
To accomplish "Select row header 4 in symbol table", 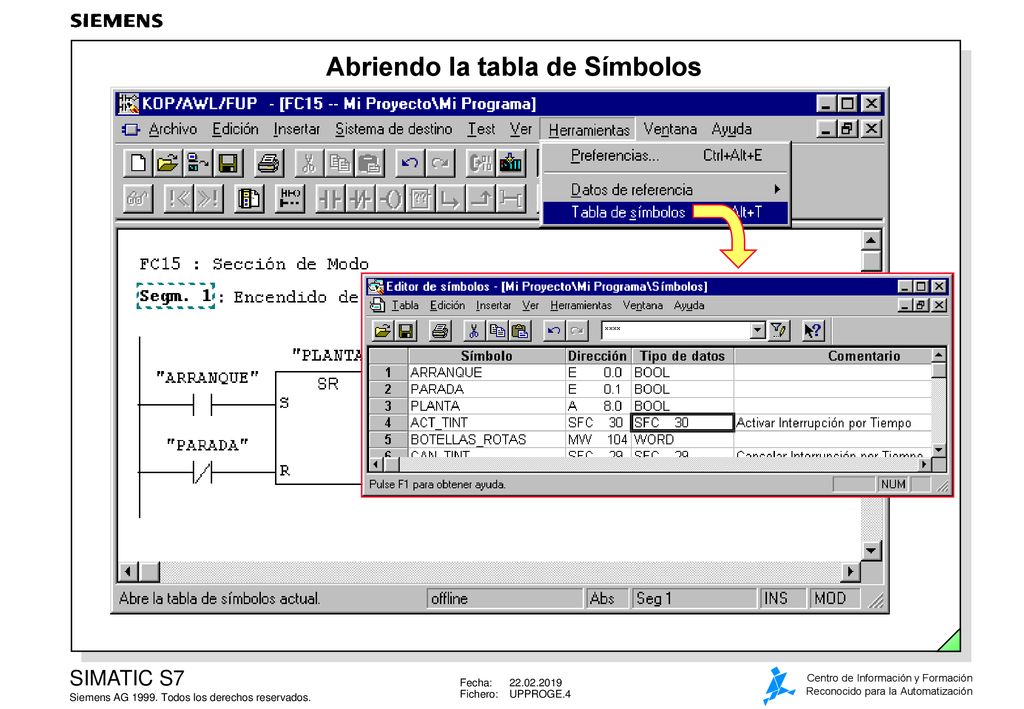I will pos(388,422).
